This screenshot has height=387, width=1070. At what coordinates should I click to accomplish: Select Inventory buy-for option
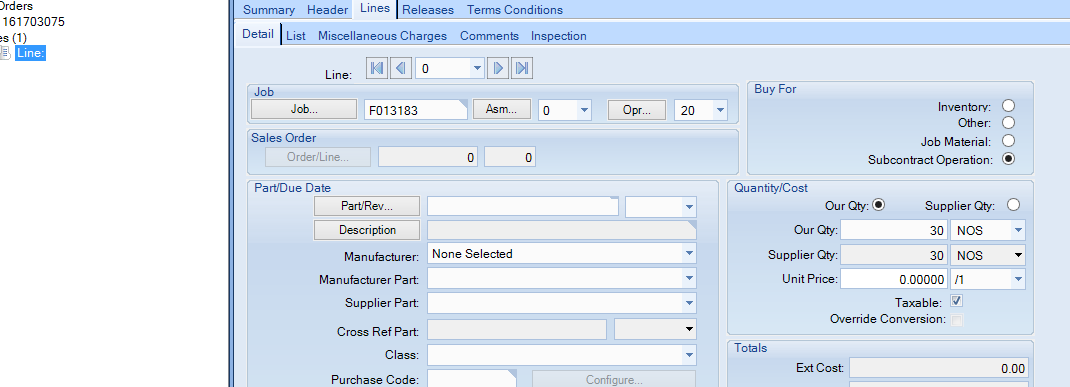point(1008,106)
